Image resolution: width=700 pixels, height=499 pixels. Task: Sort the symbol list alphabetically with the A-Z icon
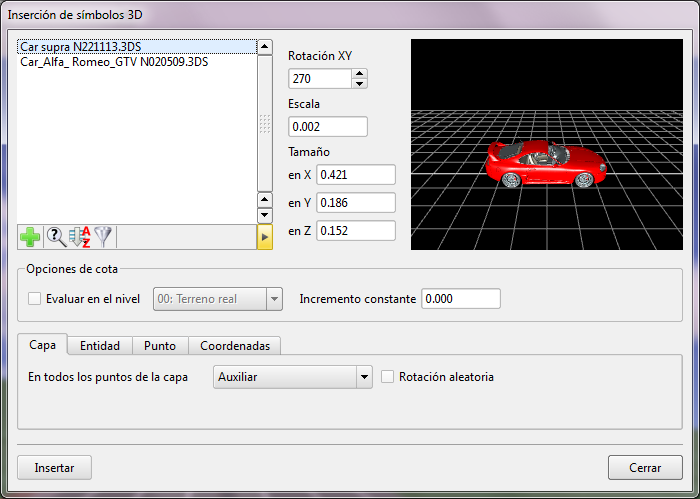(80, 237)
